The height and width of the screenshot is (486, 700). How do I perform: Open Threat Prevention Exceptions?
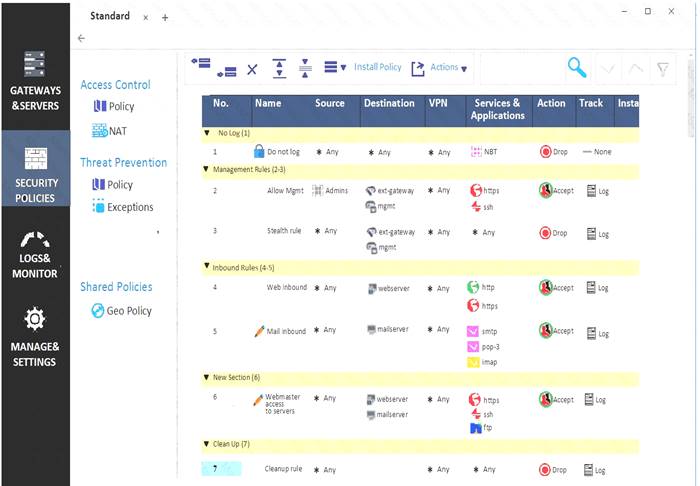coord(123,207)
